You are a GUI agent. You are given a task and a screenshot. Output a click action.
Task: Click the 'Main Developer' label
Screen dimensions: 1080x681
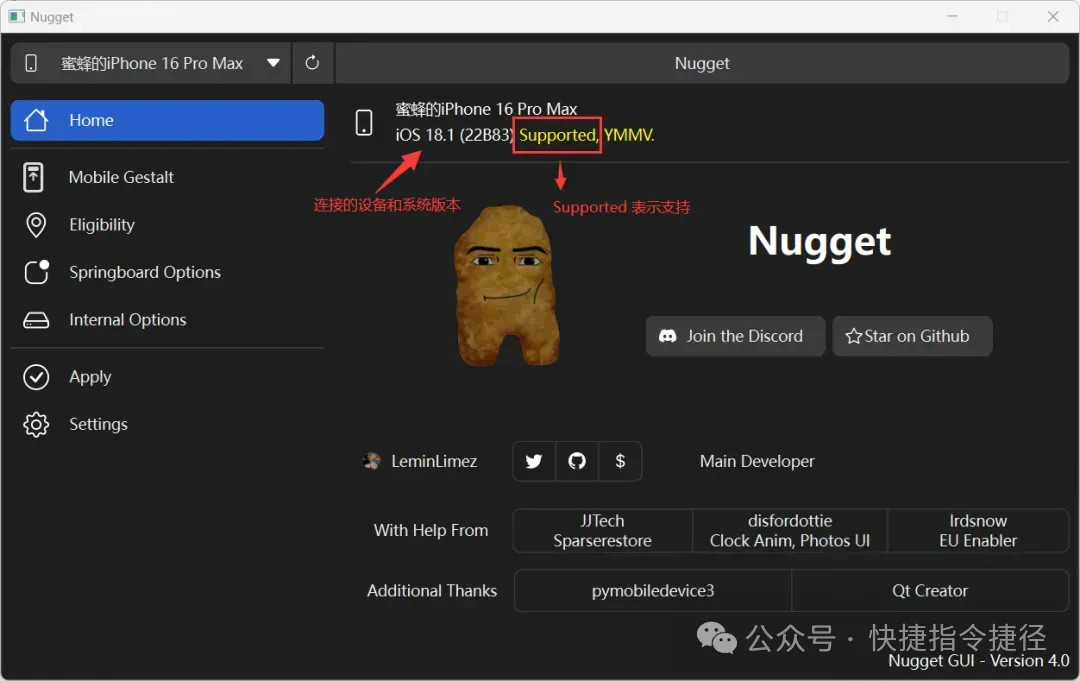(x=757, y=461)
